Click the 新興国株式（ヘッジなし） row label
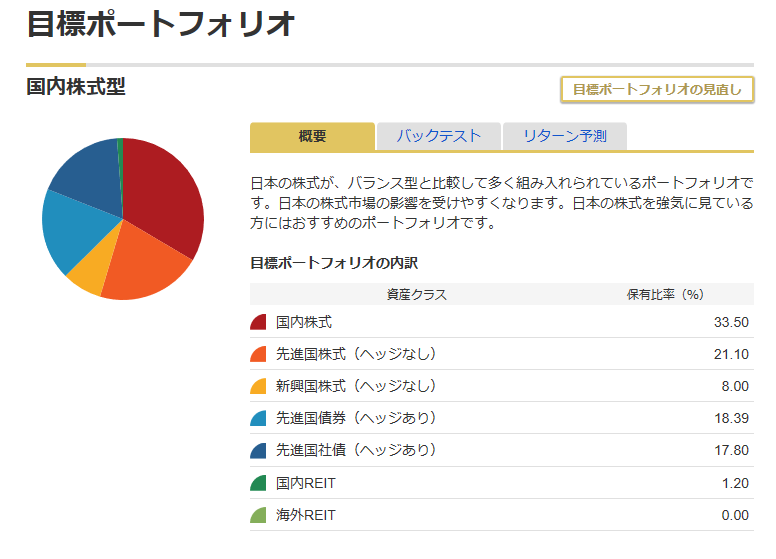The height and width of the screenshot is (559, 776). 356,386
